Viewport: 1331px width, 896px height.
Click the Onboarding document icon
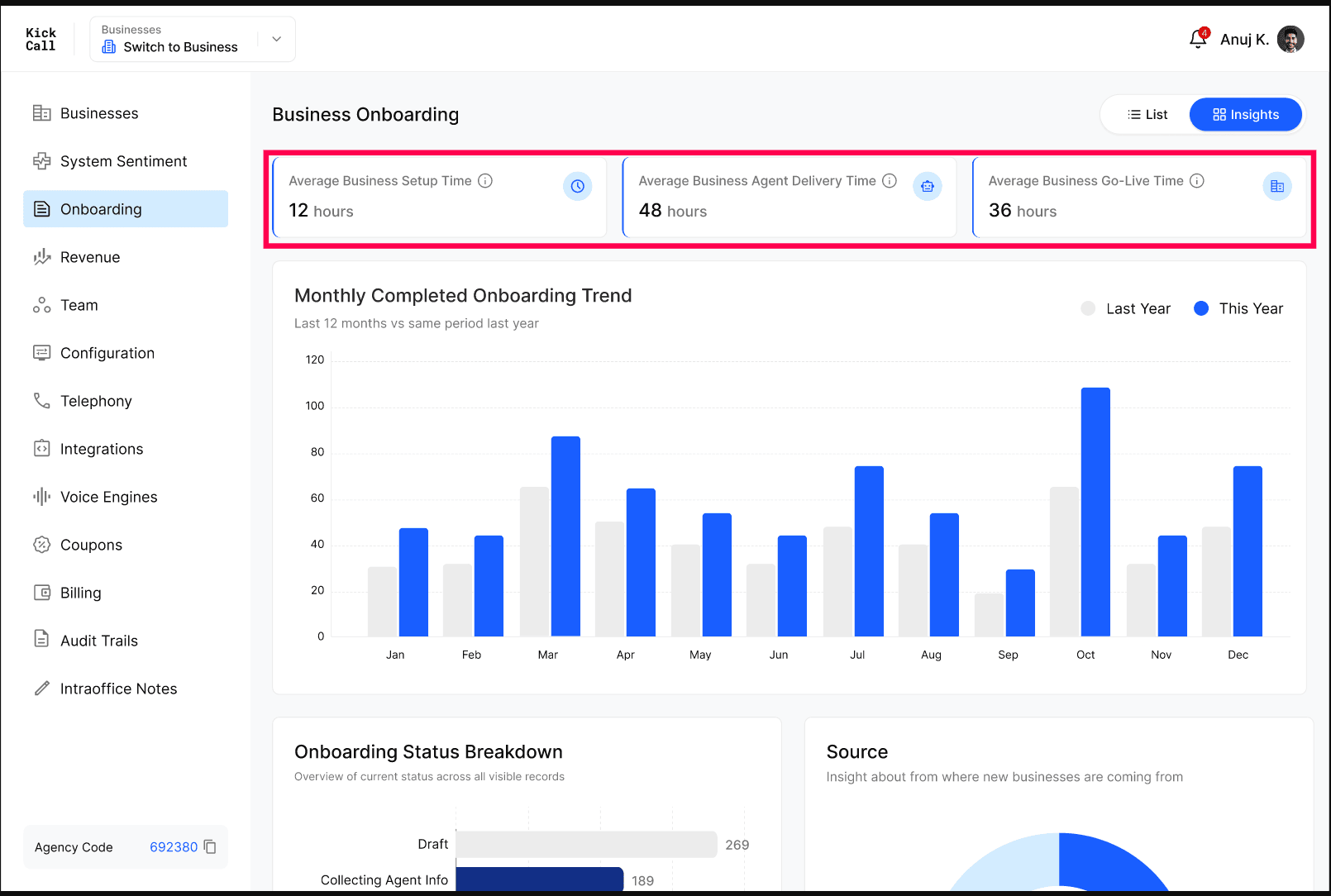click(x=41, y=209)
